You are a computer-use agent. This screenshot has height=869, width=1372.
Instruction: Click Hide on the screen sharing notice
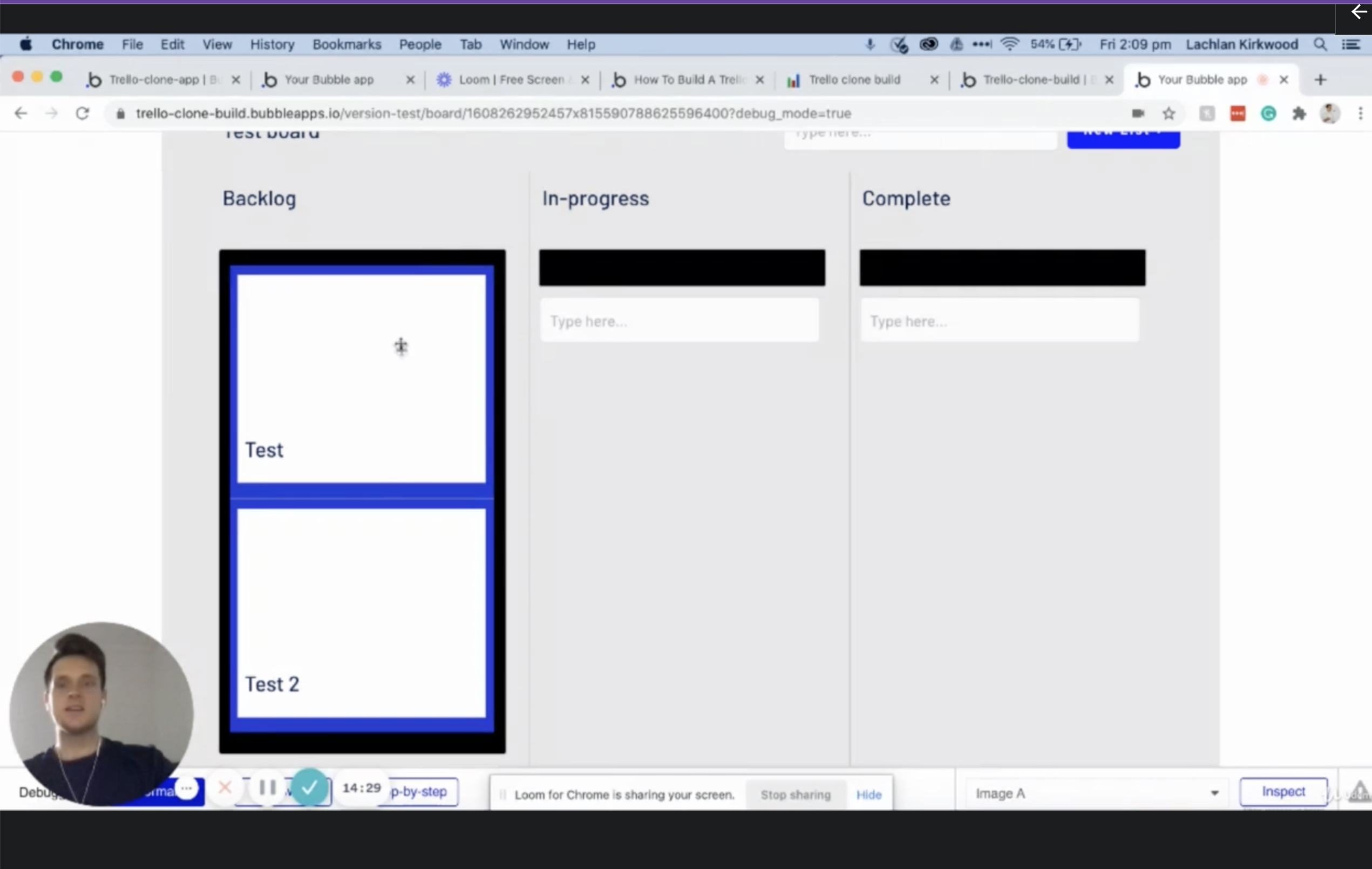[868, 795]
